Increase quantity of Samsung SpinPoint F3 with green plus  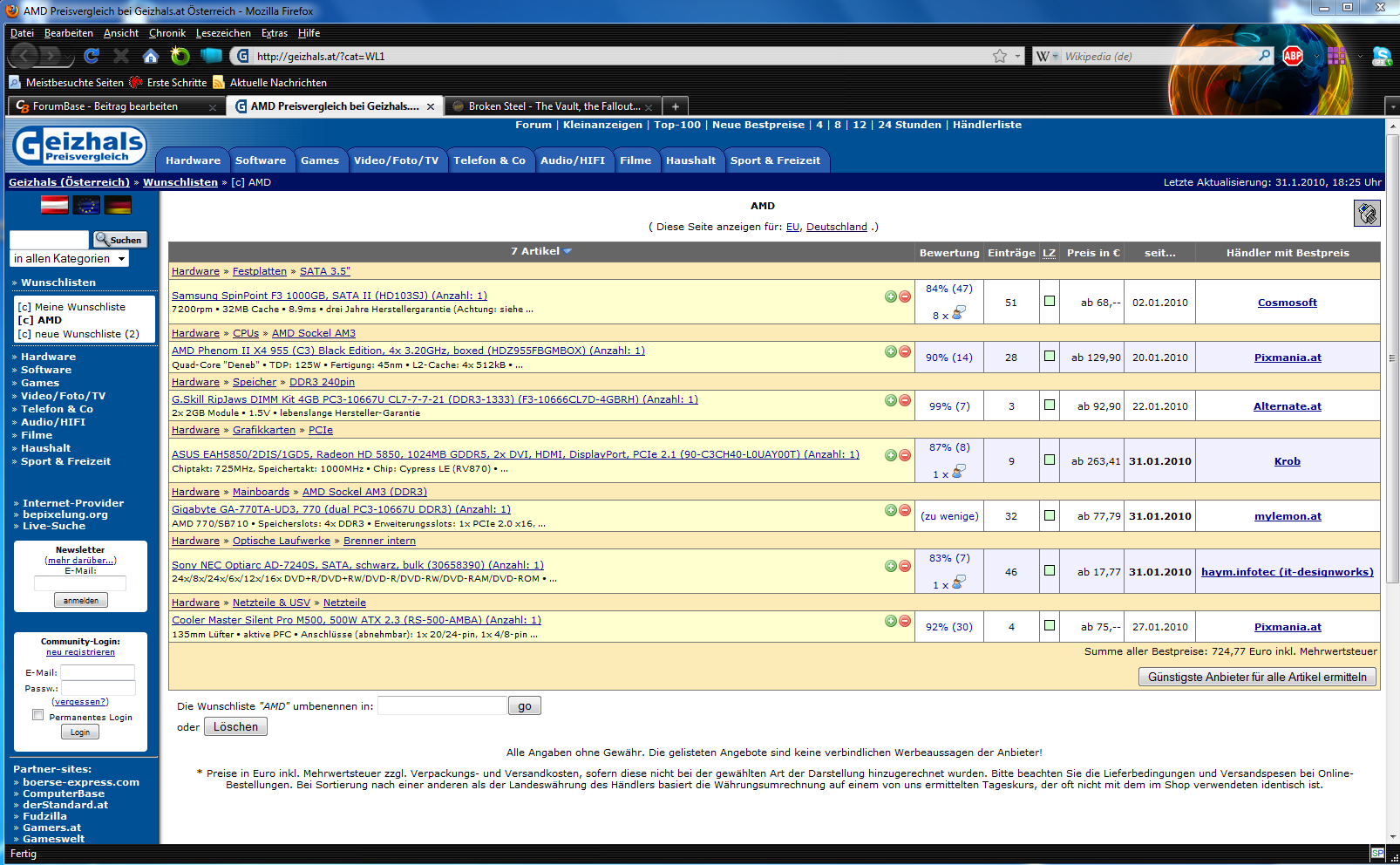891,296
